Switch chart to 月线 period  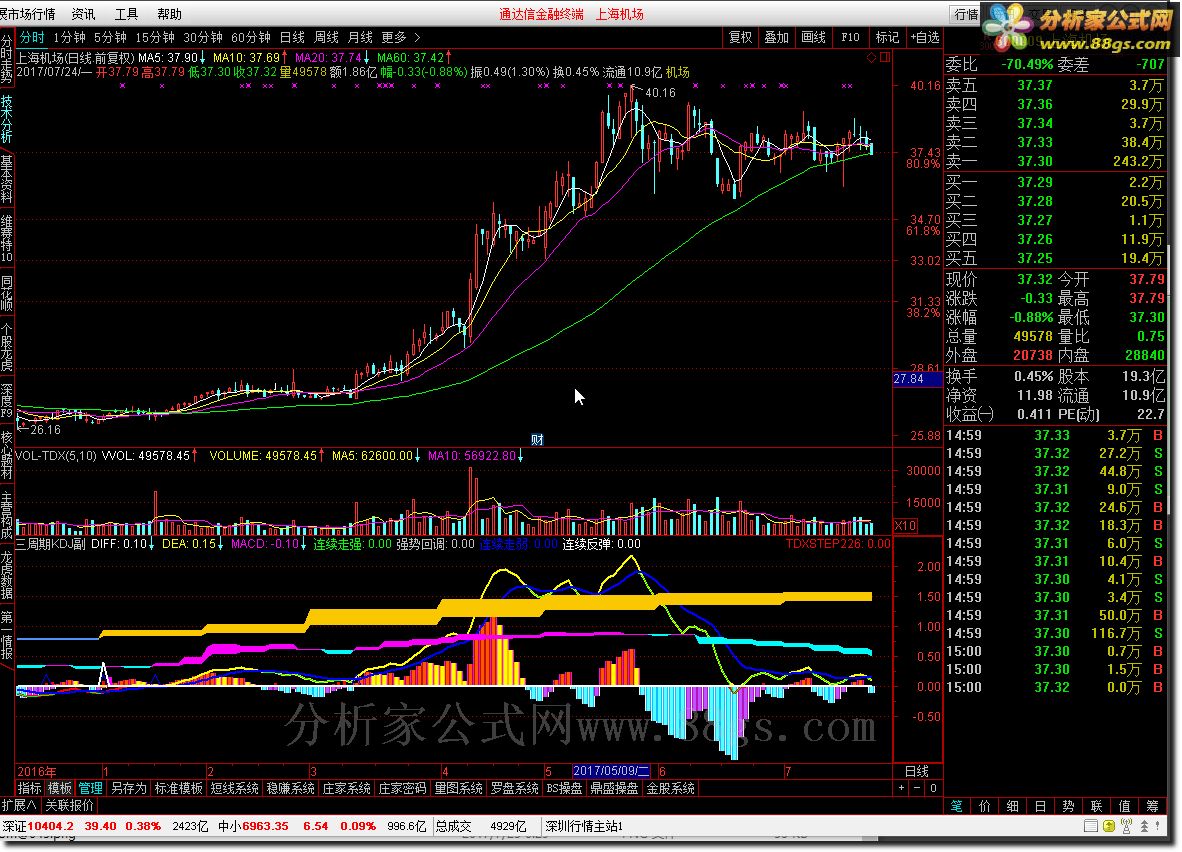pyautogui.click(x=360, y=37)
